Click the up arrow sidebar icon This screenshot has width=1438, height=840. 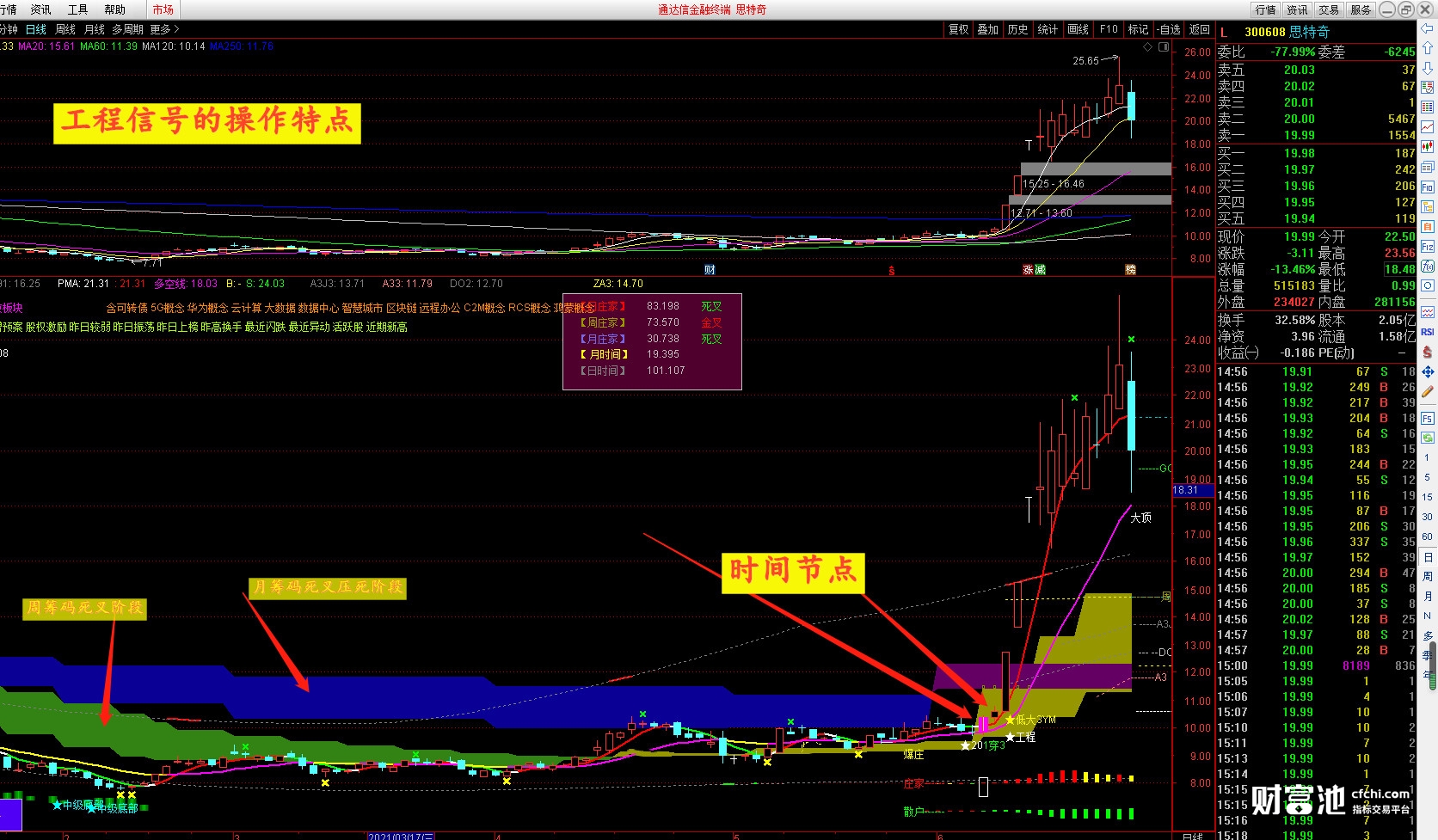coord(1428,48)
